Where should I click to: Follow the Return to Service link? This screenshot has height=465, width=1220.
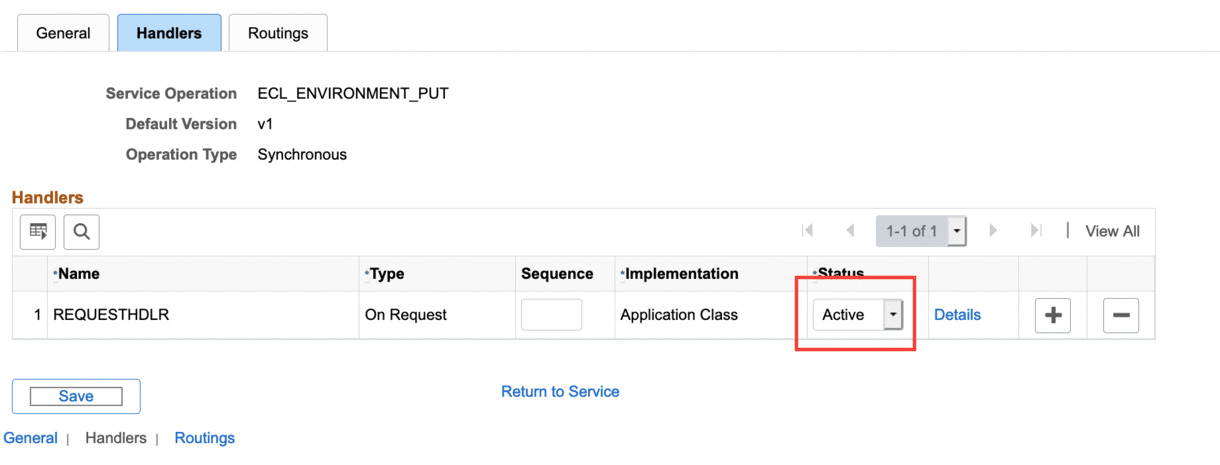tap(560, 391)
